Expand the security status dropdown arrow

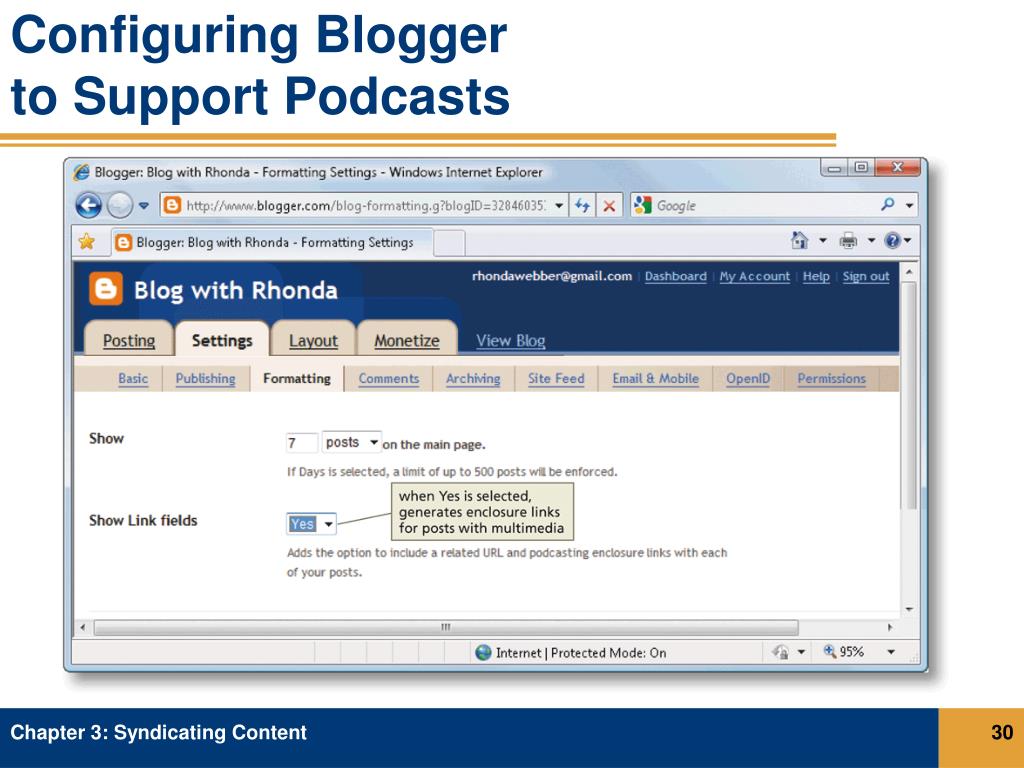point(801,652)
